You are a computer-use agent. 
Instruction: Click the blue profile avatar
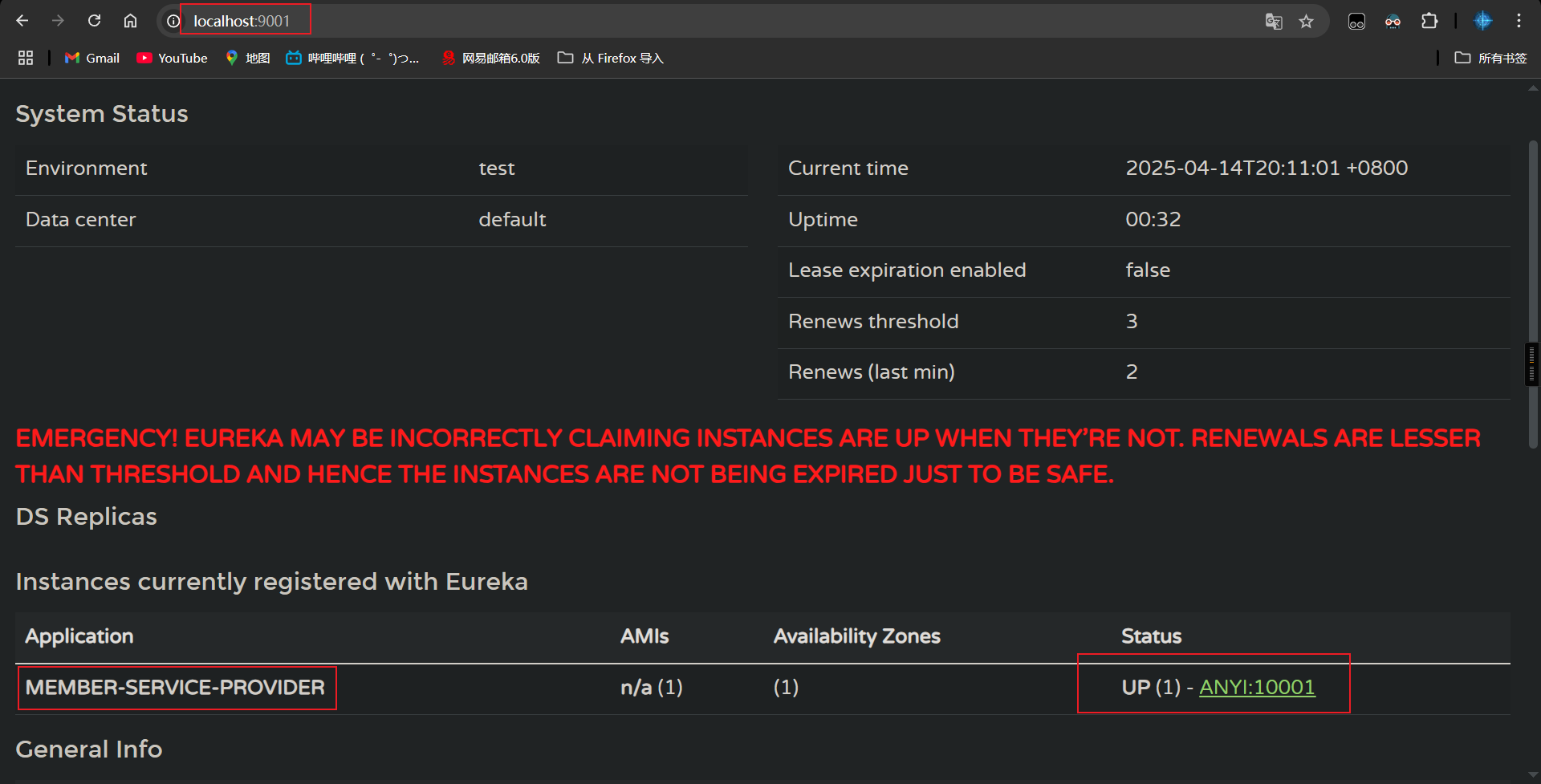pyautogui.click(x=1482, y=22)
